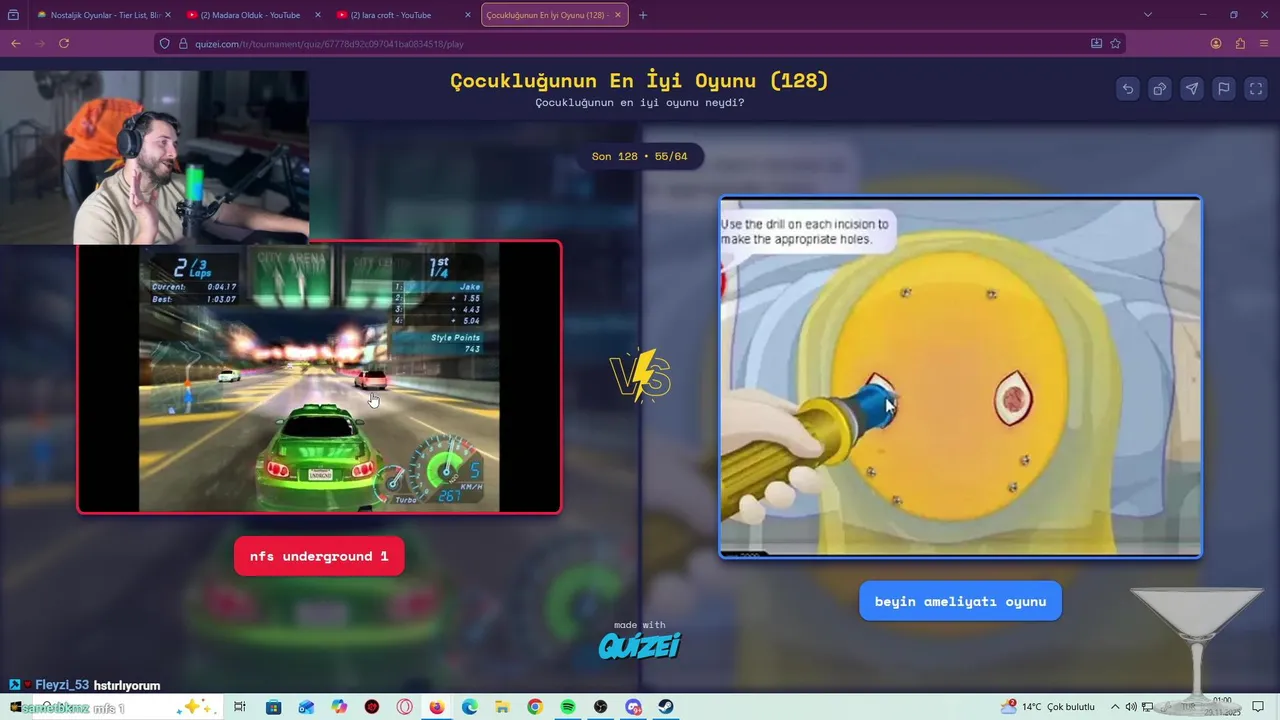Open Google Chrome from the taskbar
Image resolution: width=1280 pixels, height=720 pixels.
click(x=535, y=707)
